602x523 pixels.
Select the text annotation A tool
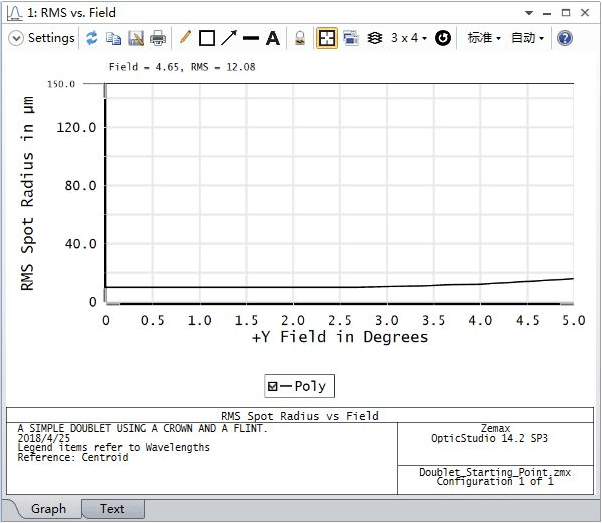[x=272, y=38]
